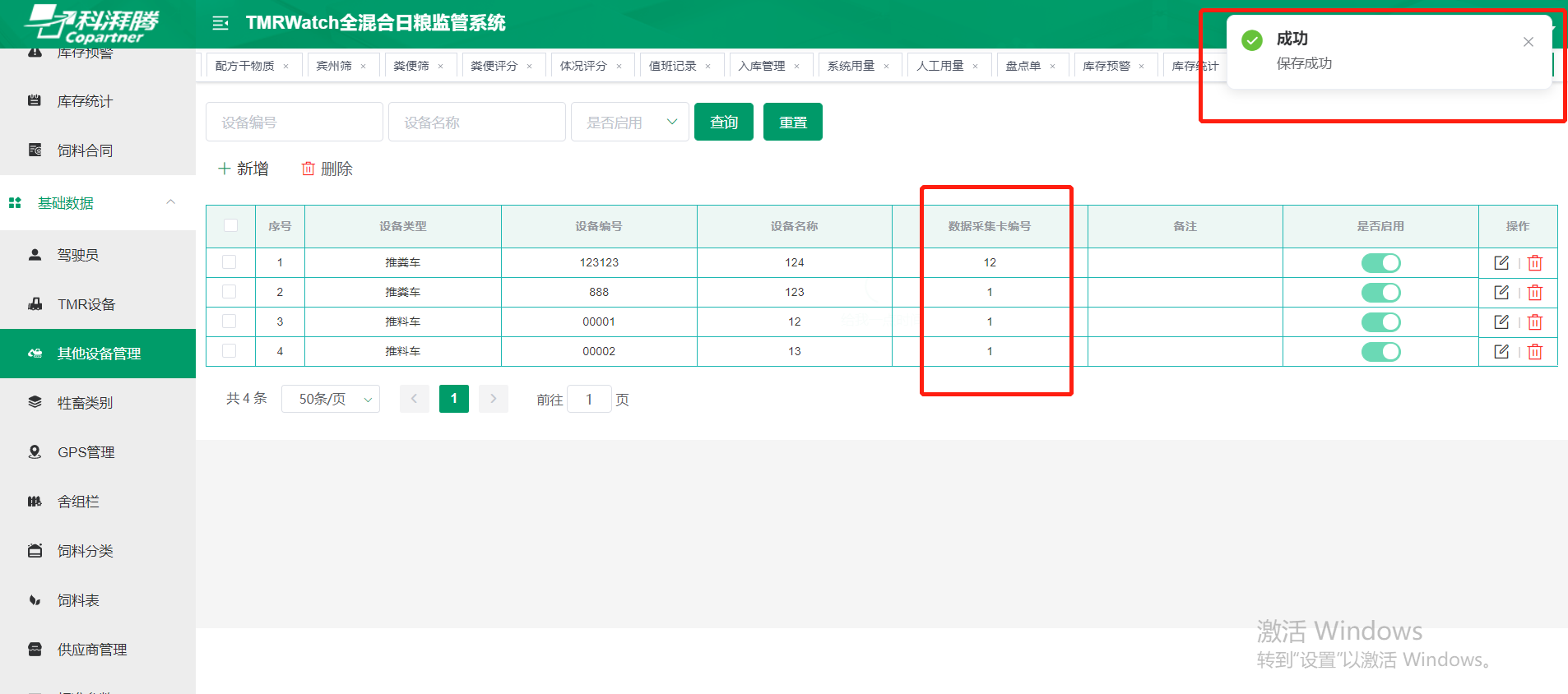Click delete icon for row 3
This screenshot has height=694, width=1568.
1534,322
